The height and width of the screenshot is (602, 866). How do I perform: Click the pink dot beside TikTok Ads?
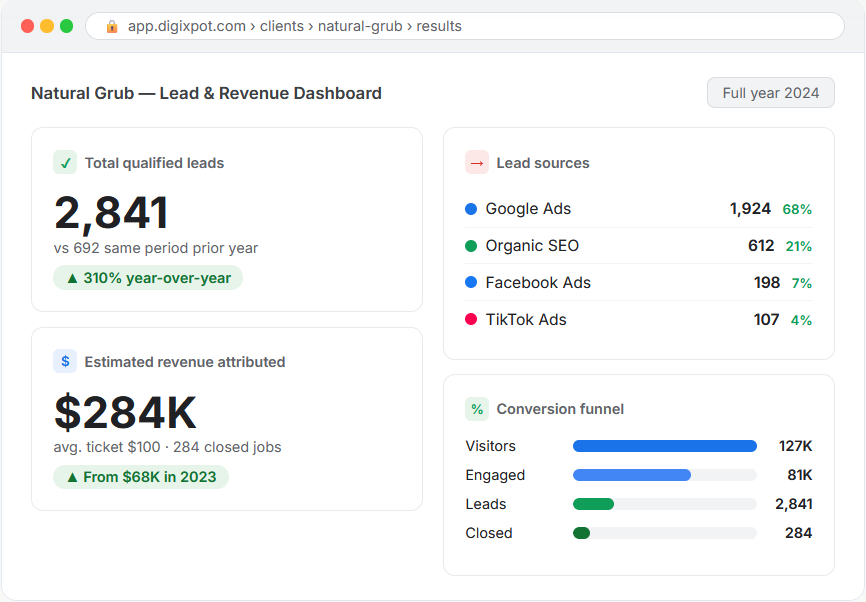click(471, 319)
